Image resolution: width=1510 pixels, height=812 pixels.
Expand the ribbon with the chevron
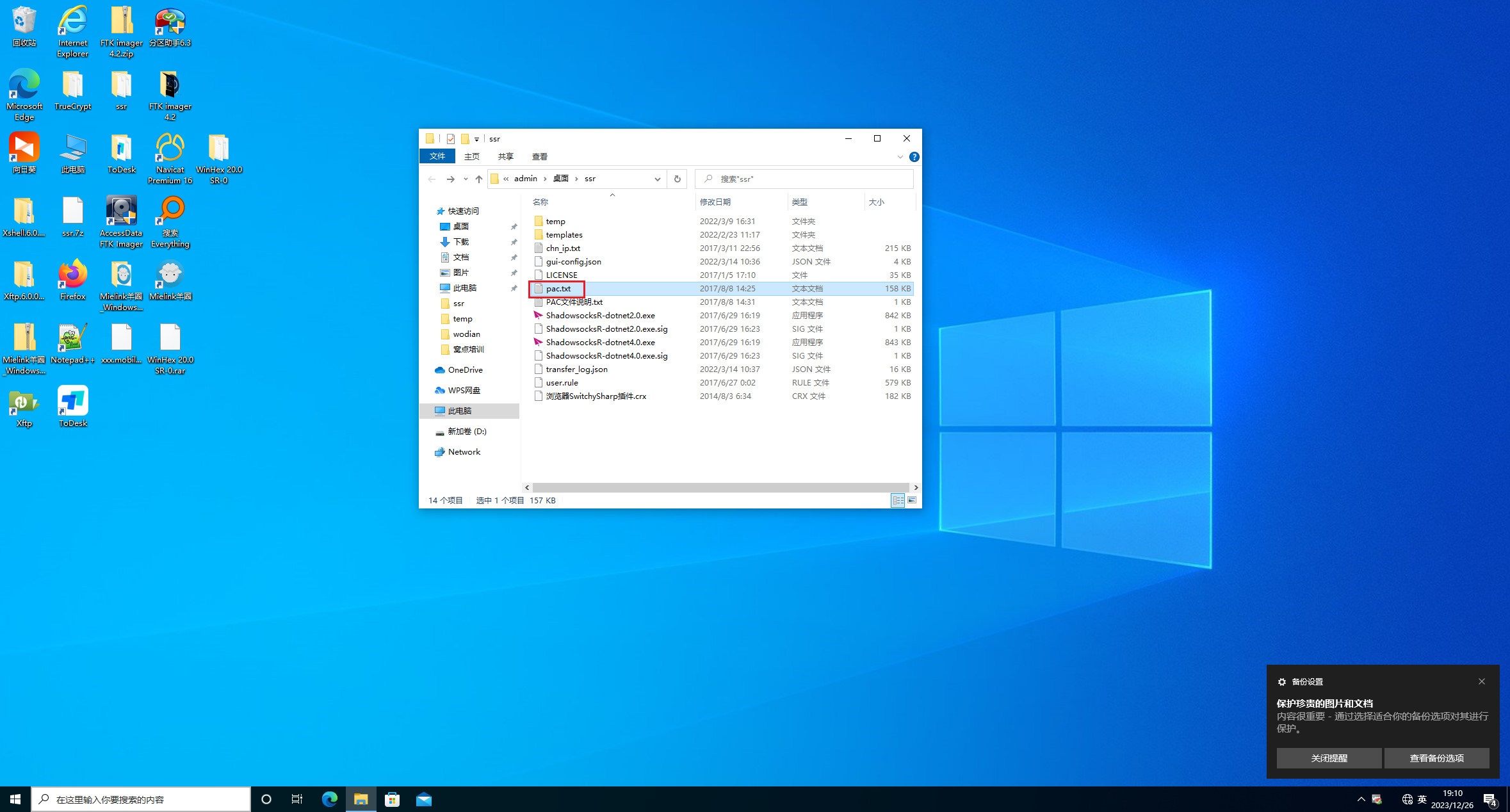[x=900, y=157]
